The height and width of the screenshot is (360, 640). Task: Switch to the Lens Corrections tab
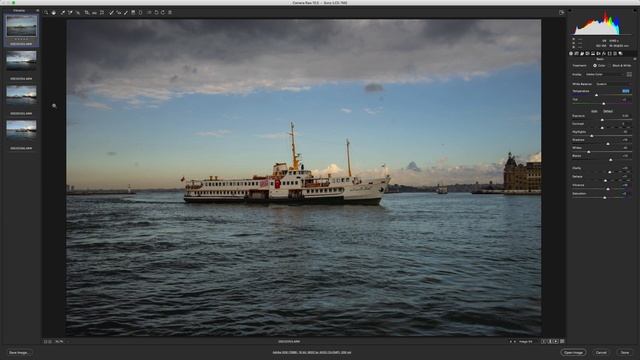(598, 53)
